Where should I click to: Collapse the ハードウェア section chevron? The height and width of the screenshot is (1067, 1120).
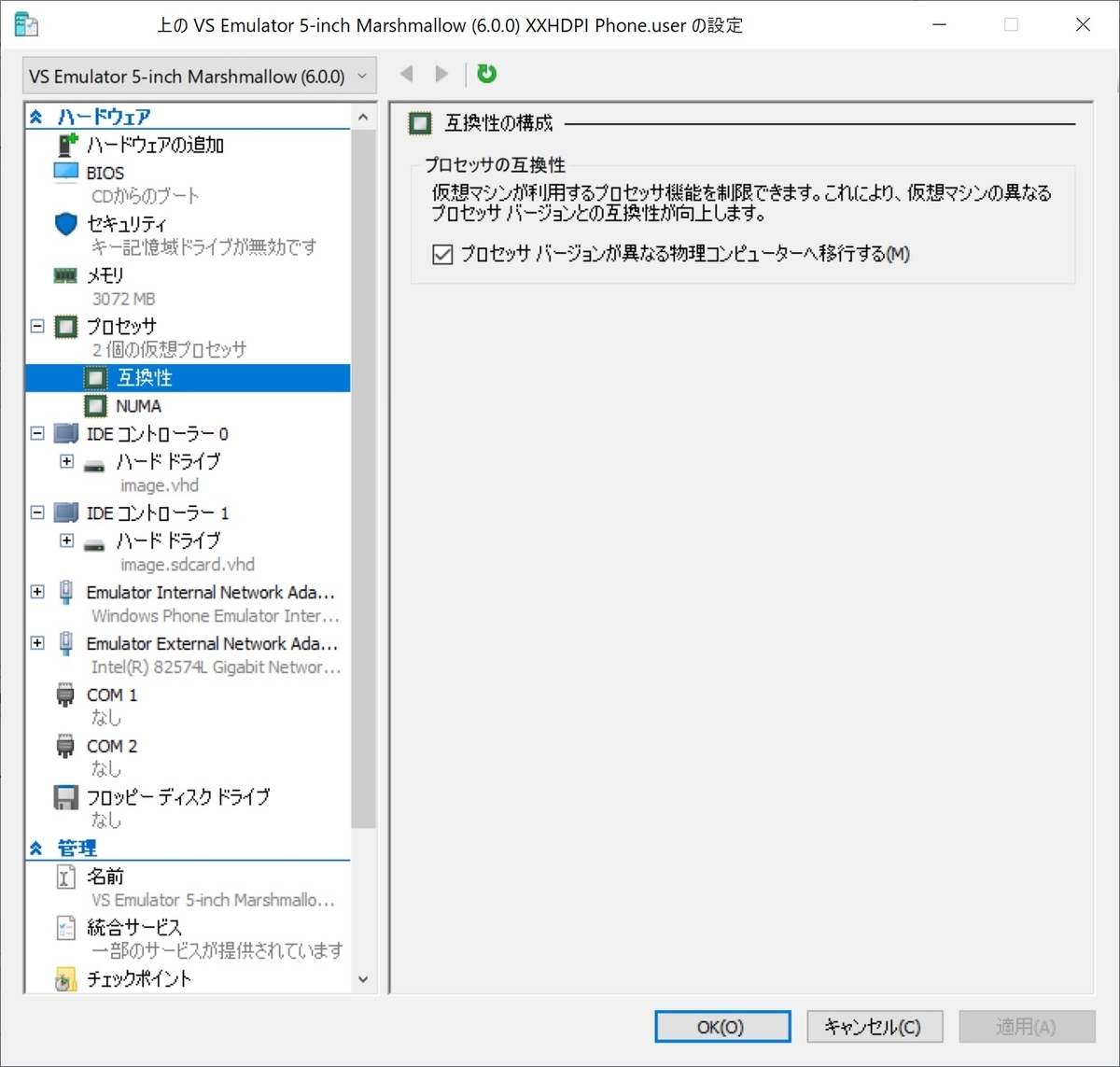36,117
